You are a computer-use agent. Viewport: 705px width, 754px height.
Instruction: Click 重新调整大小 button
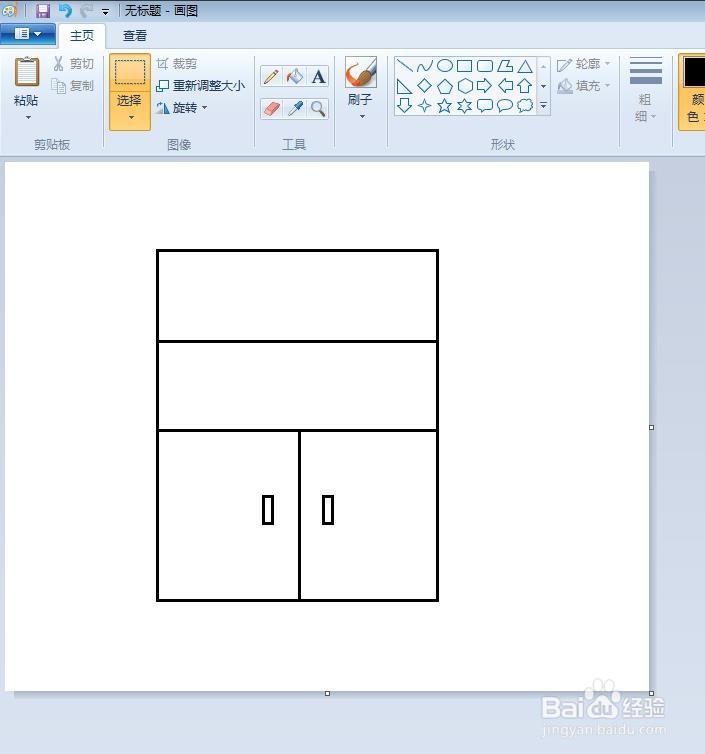(x=201, y=86)
